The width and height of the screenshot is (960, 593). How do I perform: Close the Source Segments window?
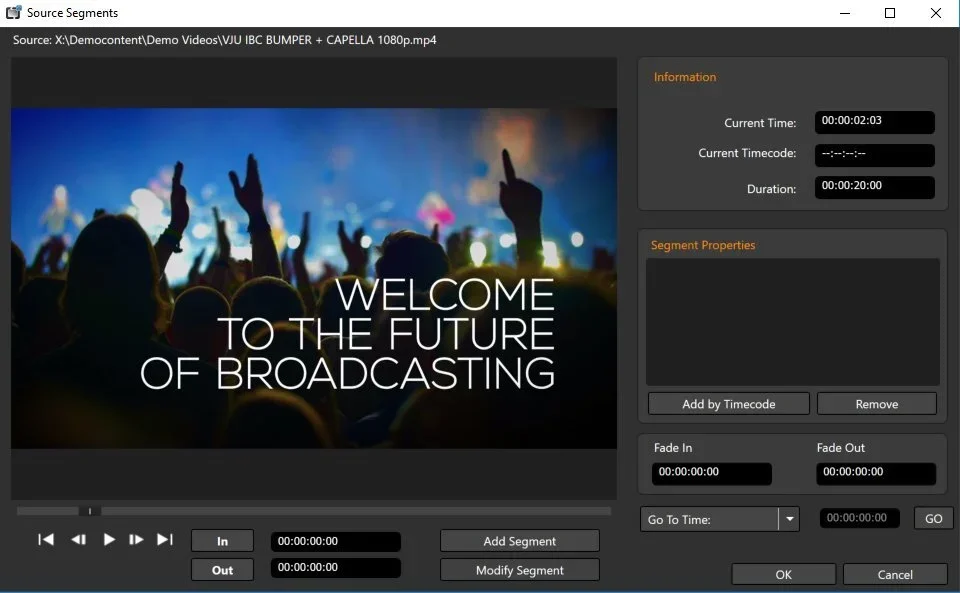click(936, 13)
